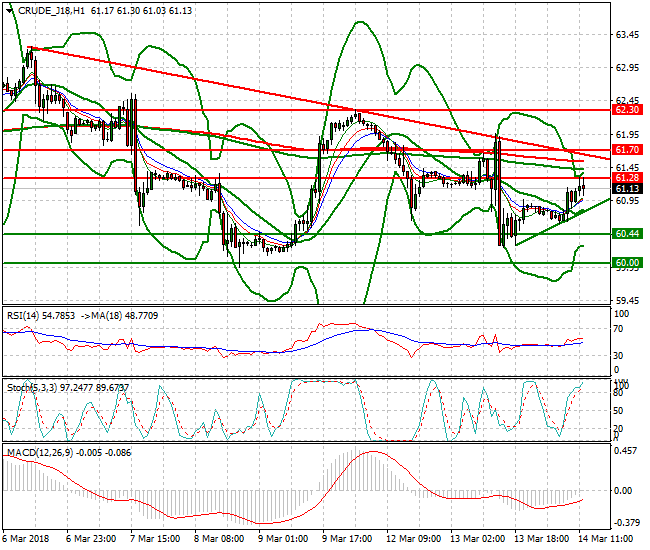
Task: Click the 6 Mar 2018 time axis label
Action: tap(26, 539)
